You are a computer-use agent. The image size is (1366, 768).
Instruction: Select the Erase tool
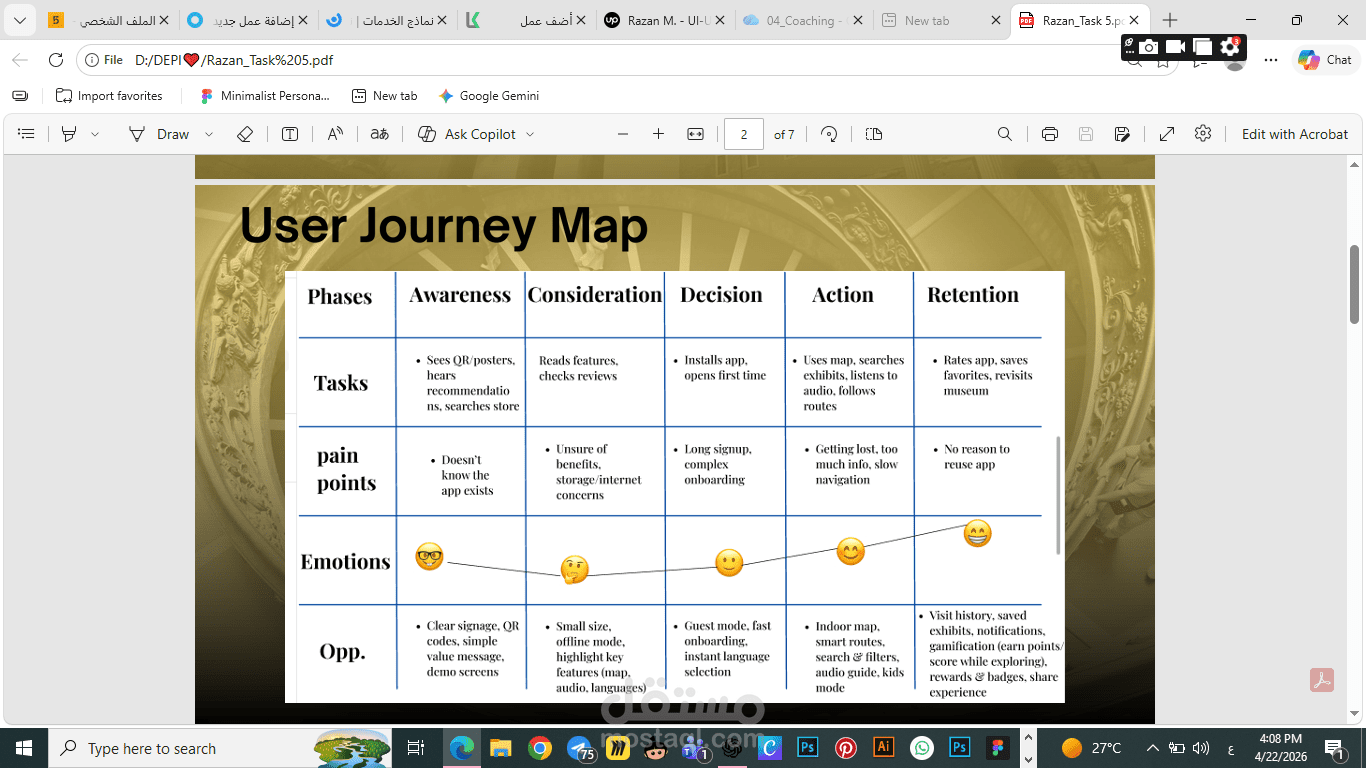point(245,134)
